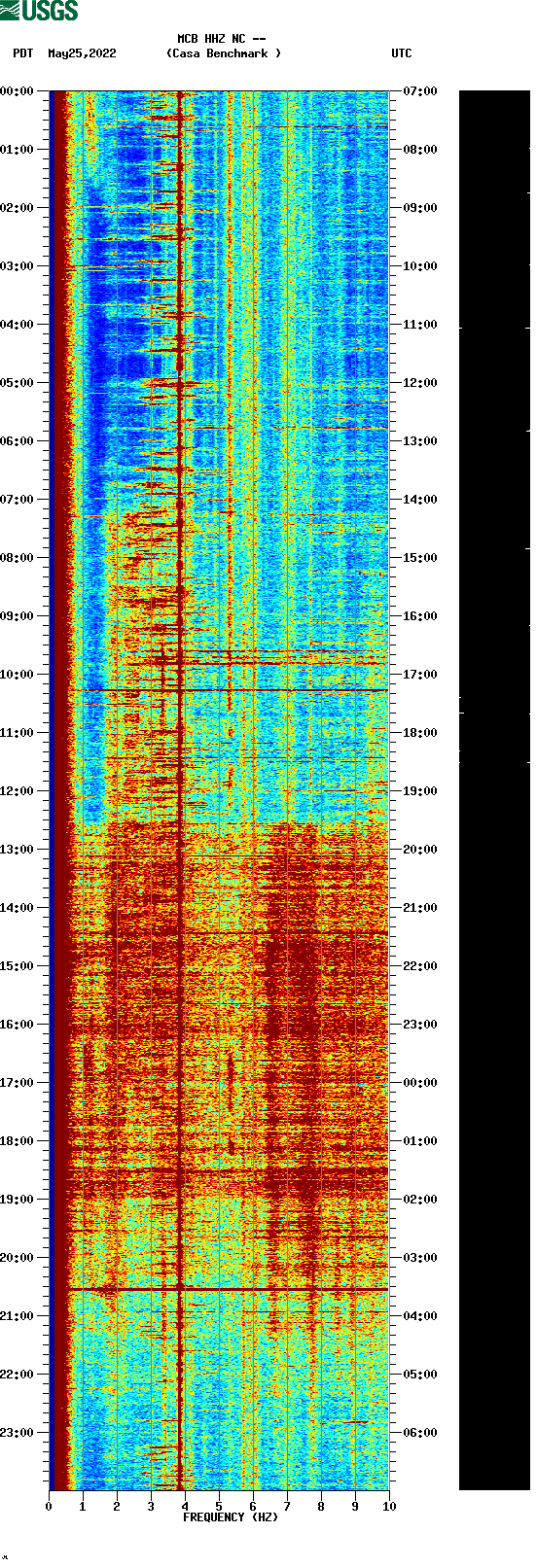This screenshot has height=1568, width=537.
Task: Select UTC axis label '06:00'
Action: (x=420, y=1433)
